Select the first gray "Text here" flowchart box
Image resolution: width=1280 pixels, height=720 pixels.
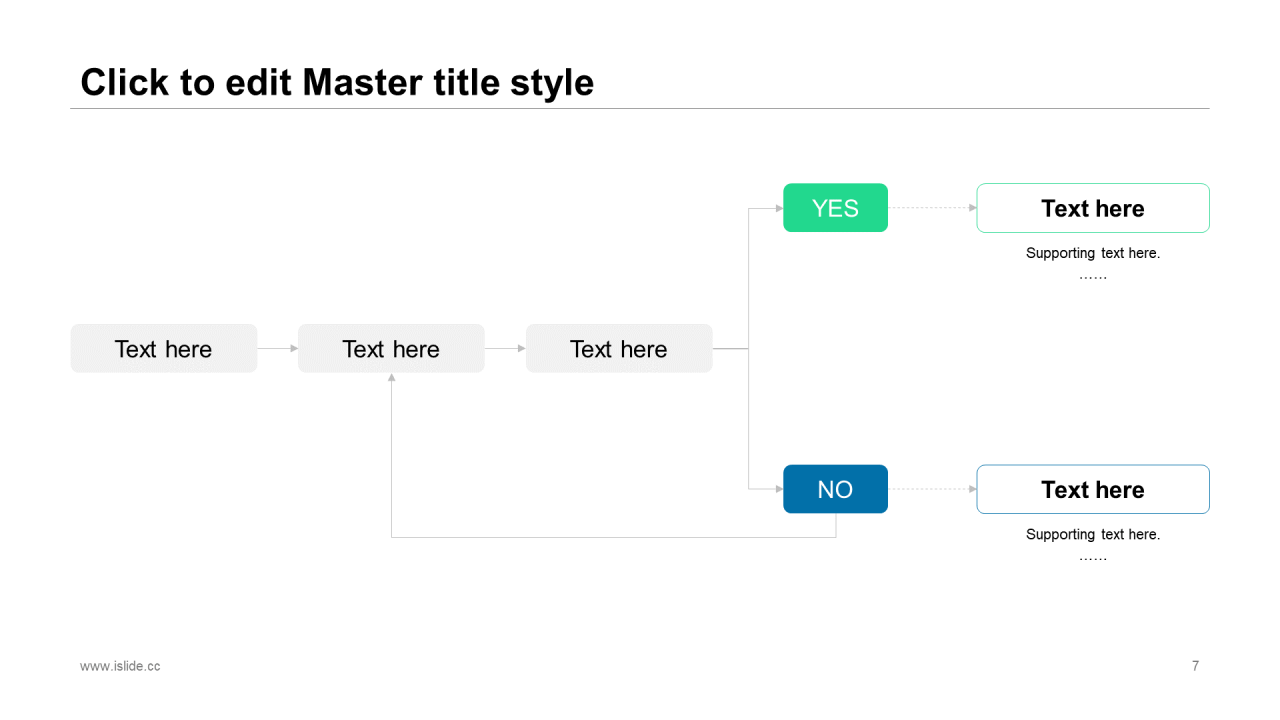pyautogui.click(x=164, y=349)
